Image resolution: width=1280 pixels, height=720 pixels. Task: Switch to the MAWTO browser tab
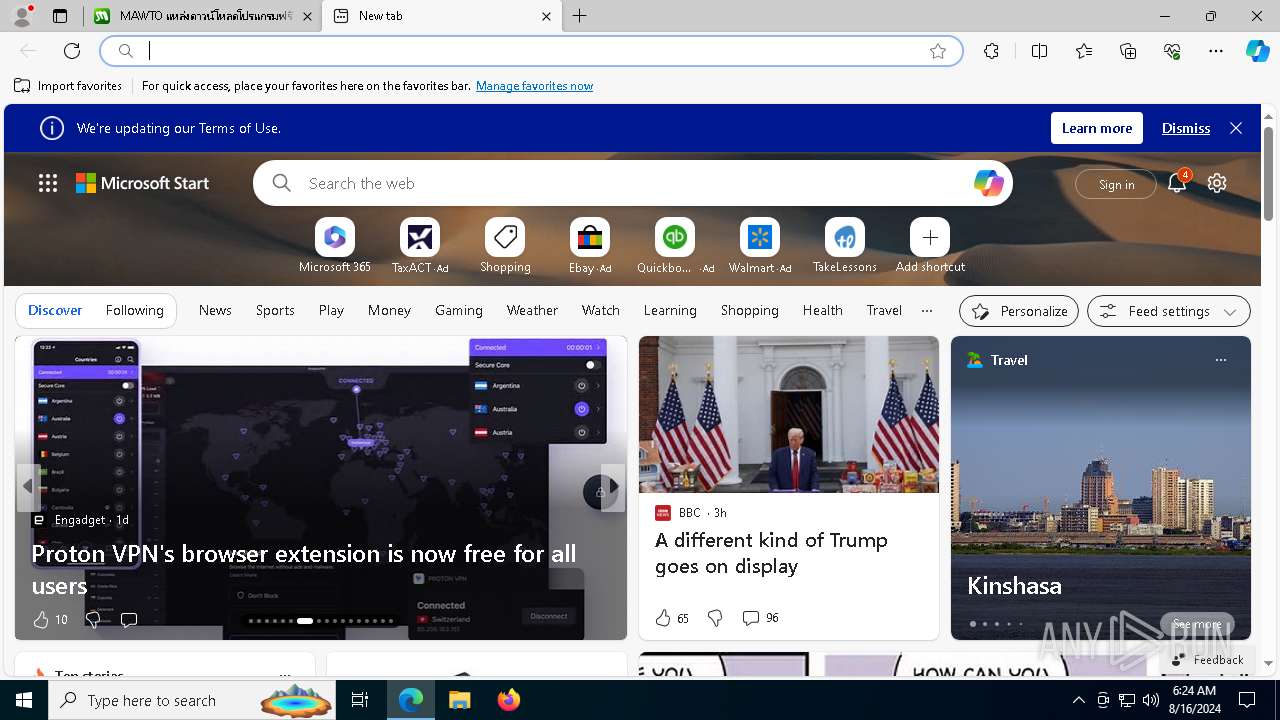(x=203, y=16)
